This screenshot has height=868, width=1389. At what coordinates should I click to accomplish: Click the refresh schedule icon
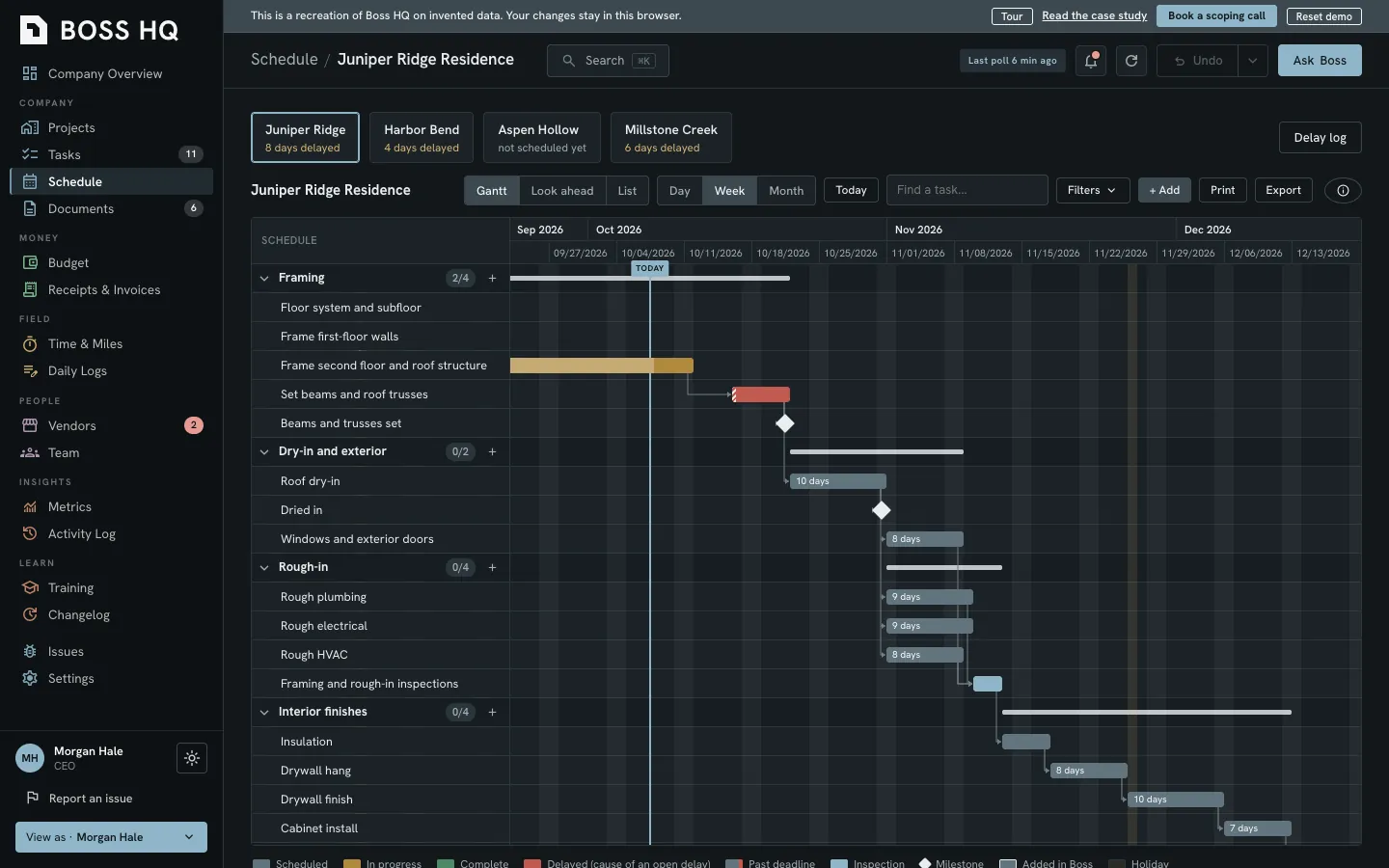(1131, 61)
